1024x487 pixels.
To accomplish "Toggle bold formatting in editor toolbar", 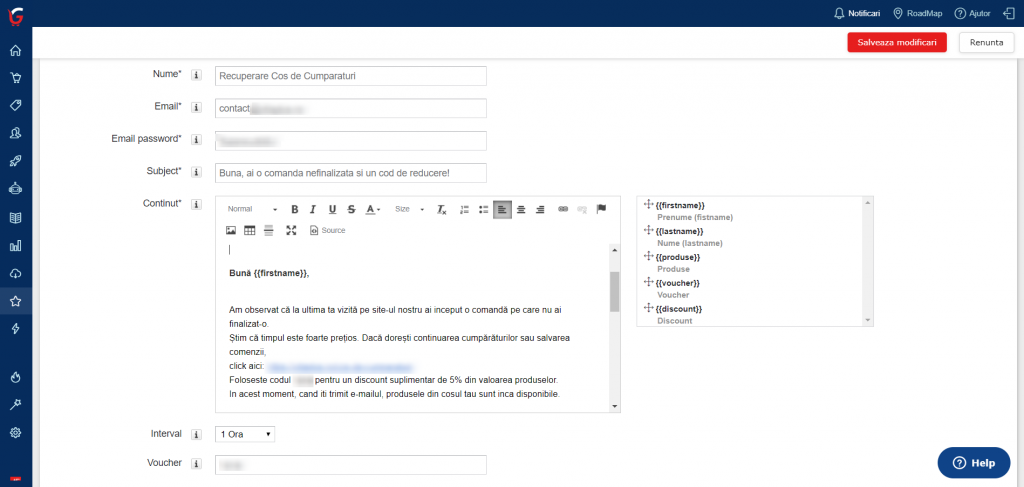I will click(295, 209).
